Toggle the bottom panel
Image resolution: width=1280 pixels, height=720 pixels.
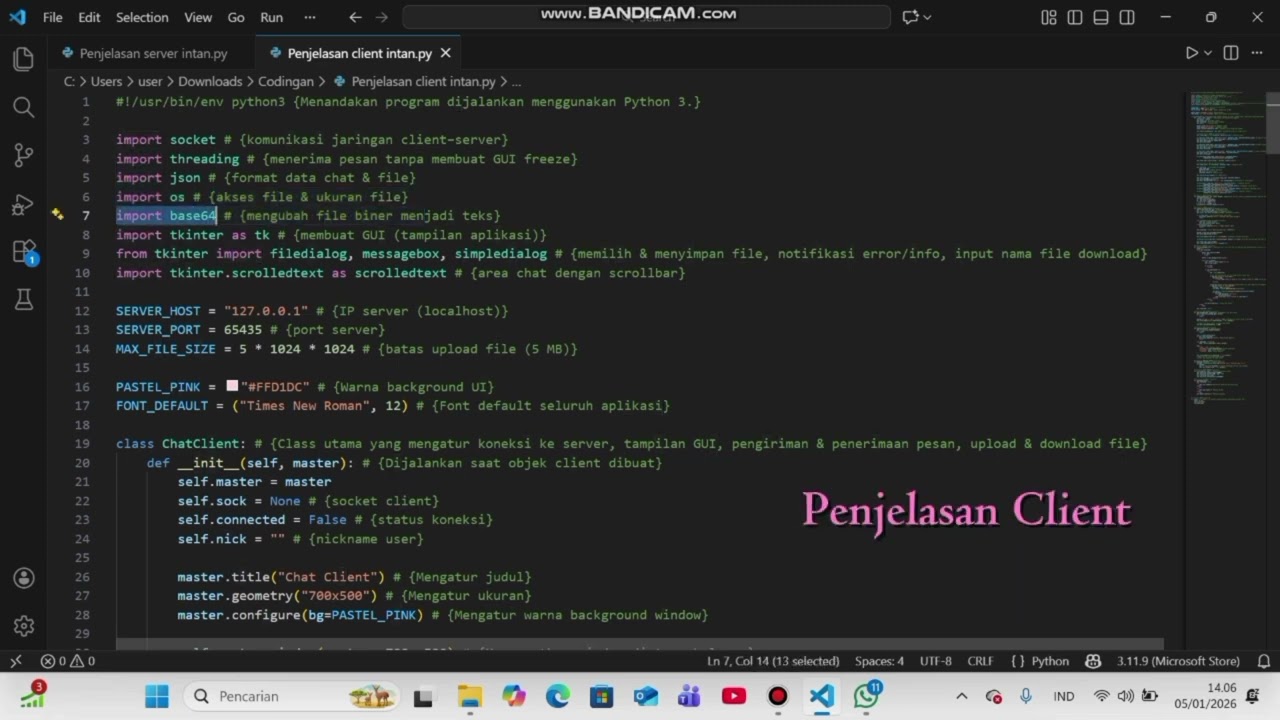pyautogui.click(x=1101, y=17)
